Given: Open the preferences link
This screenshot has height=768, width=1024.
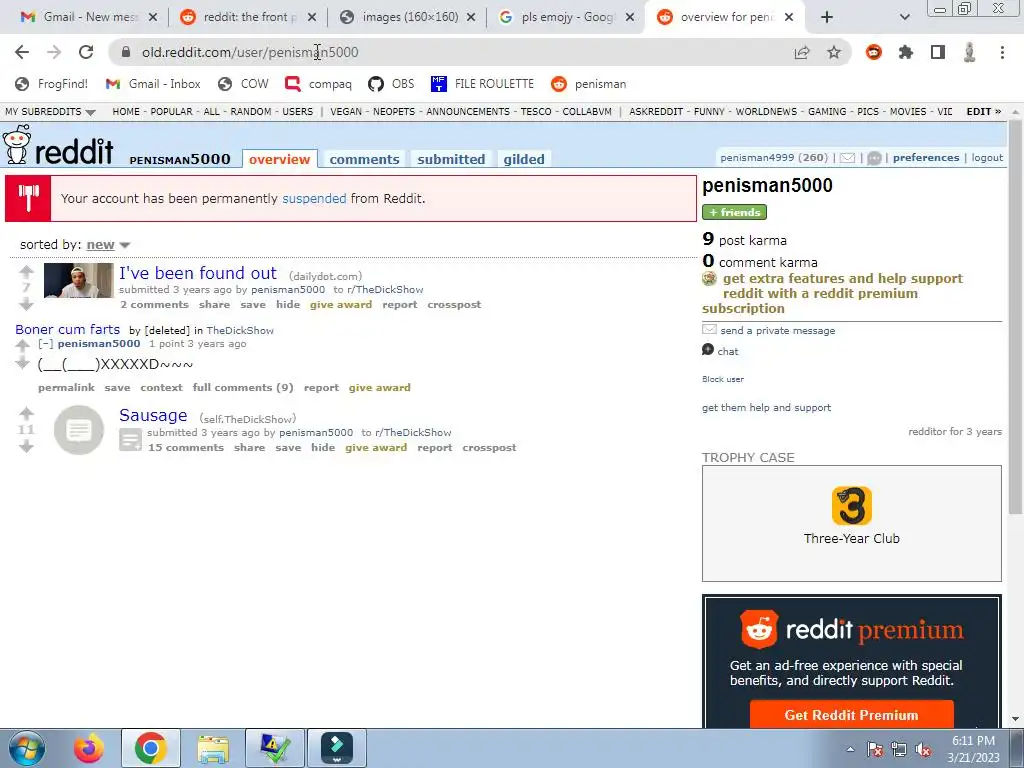Looking at the screenshot, I should (x=926, y=158).
